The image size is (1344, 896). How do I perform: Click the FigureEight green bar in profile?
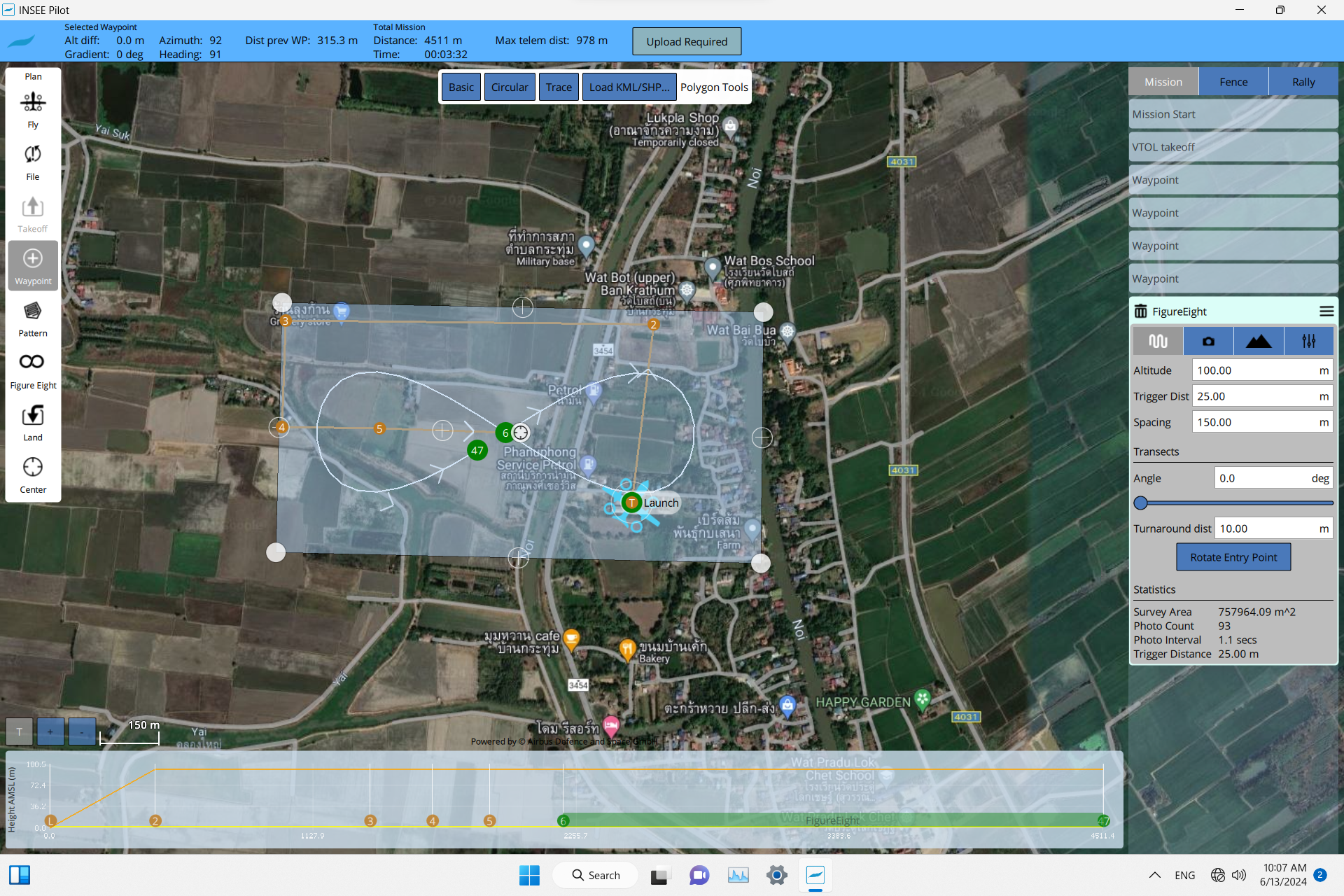tap(833, 820)
